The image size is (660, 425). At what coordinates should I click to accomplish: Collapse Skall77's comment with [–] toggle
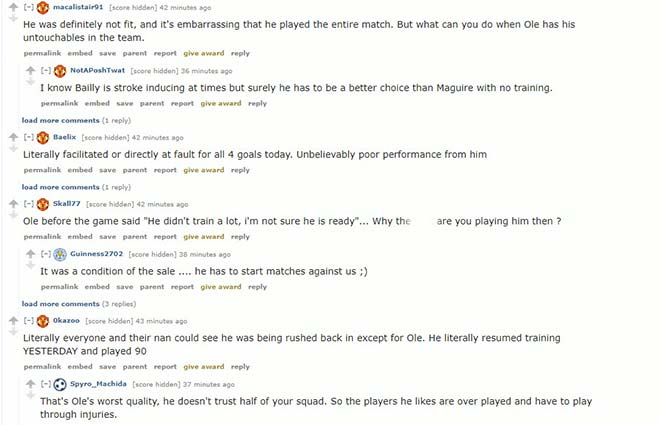29,204
